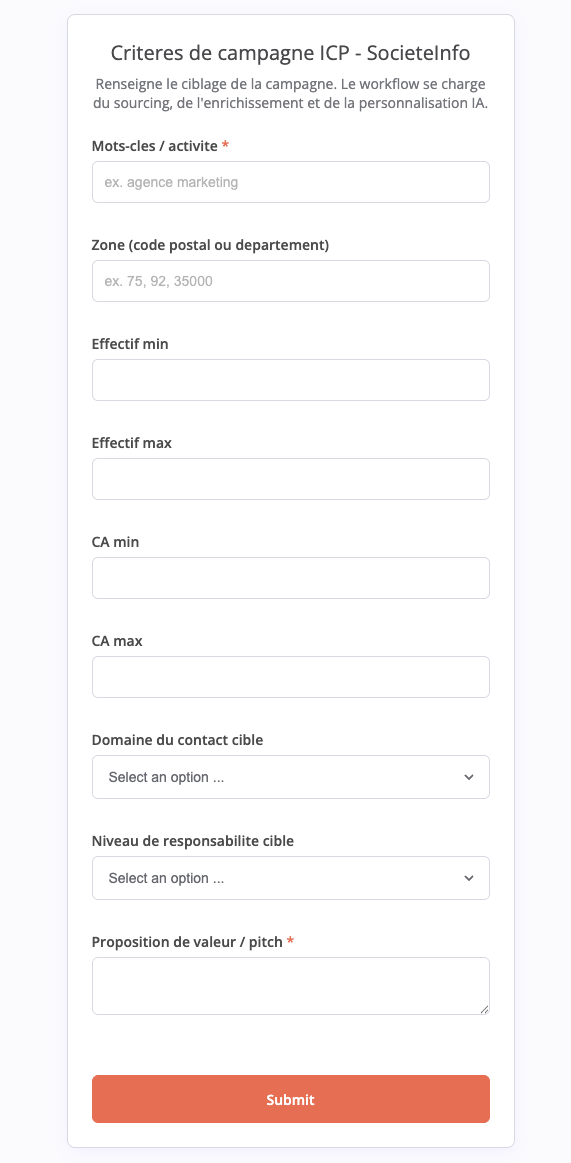Open the Niveau de responsabilite cible dropdown
This screenshot has width=571, height=1163.
point(291,878)
